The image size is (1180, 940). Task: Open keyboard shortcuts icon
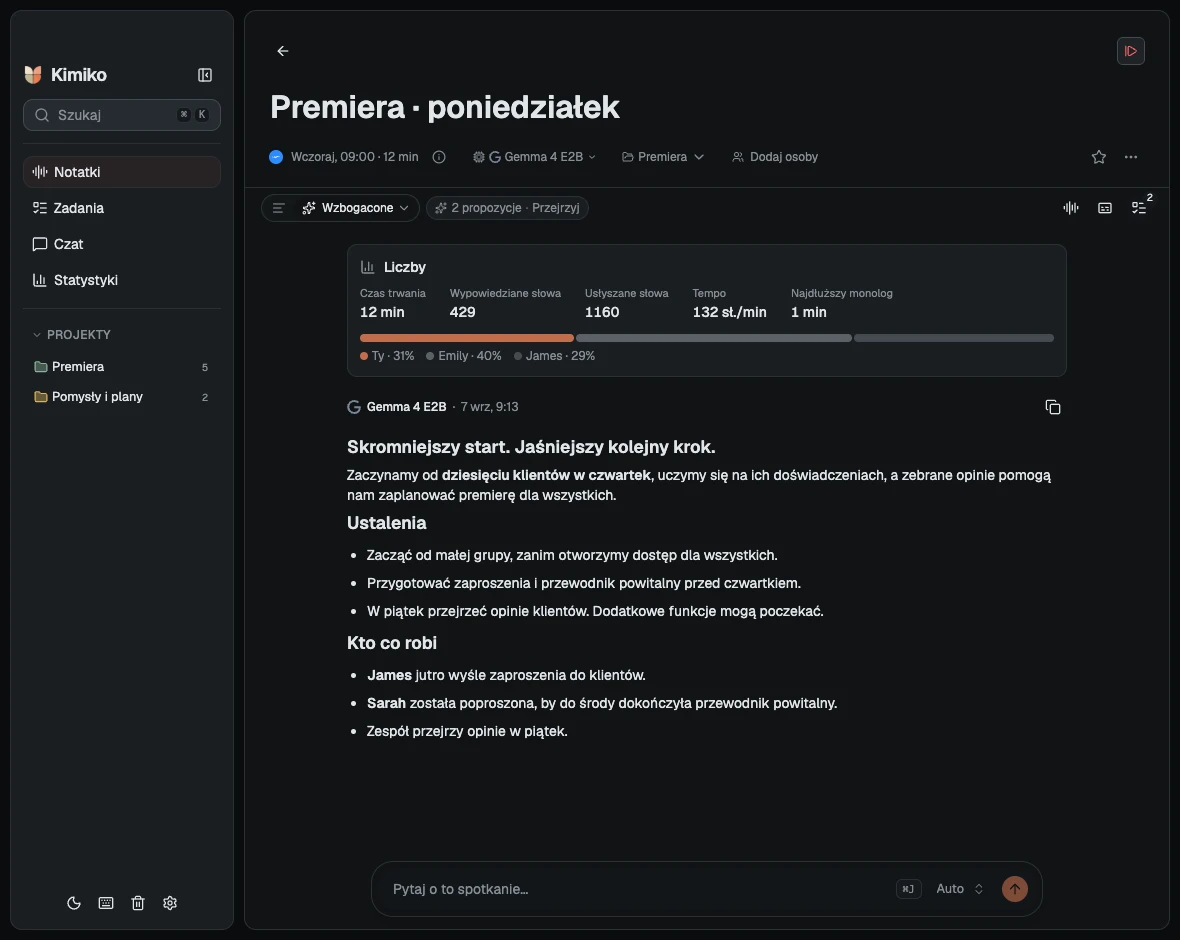point(106,903)
